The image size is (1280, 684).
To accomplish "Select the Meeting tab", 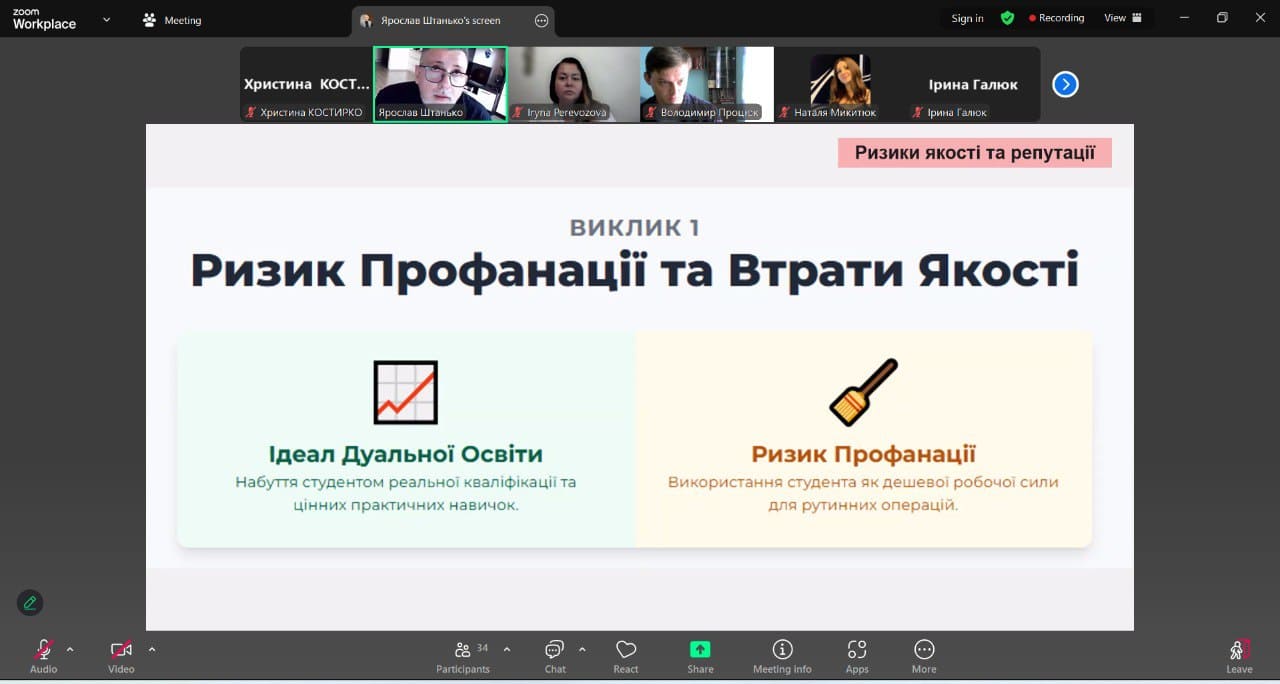I will tap(173, 20).
